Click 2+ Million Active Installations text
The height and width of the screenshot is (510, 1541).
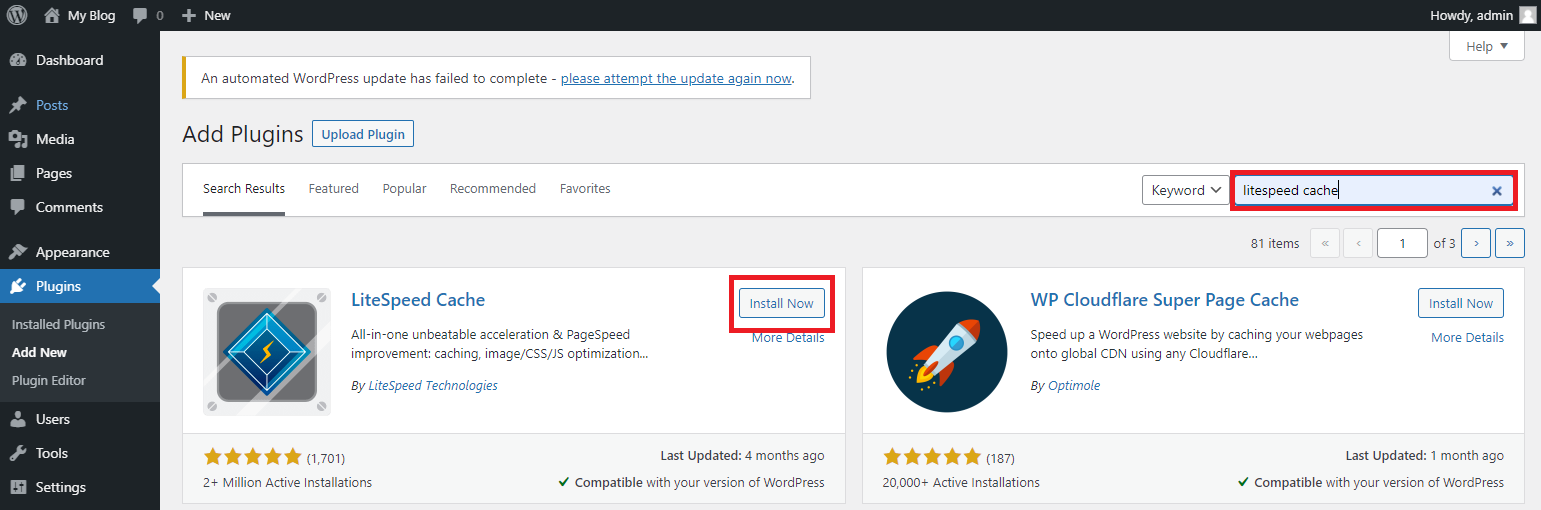(x=288, y=482)
